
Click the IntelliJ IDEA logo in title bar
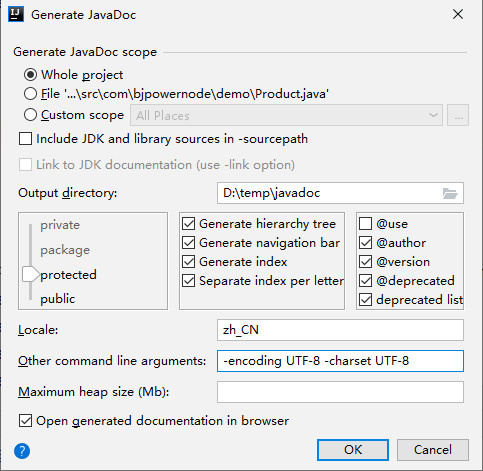pos(16,14)
